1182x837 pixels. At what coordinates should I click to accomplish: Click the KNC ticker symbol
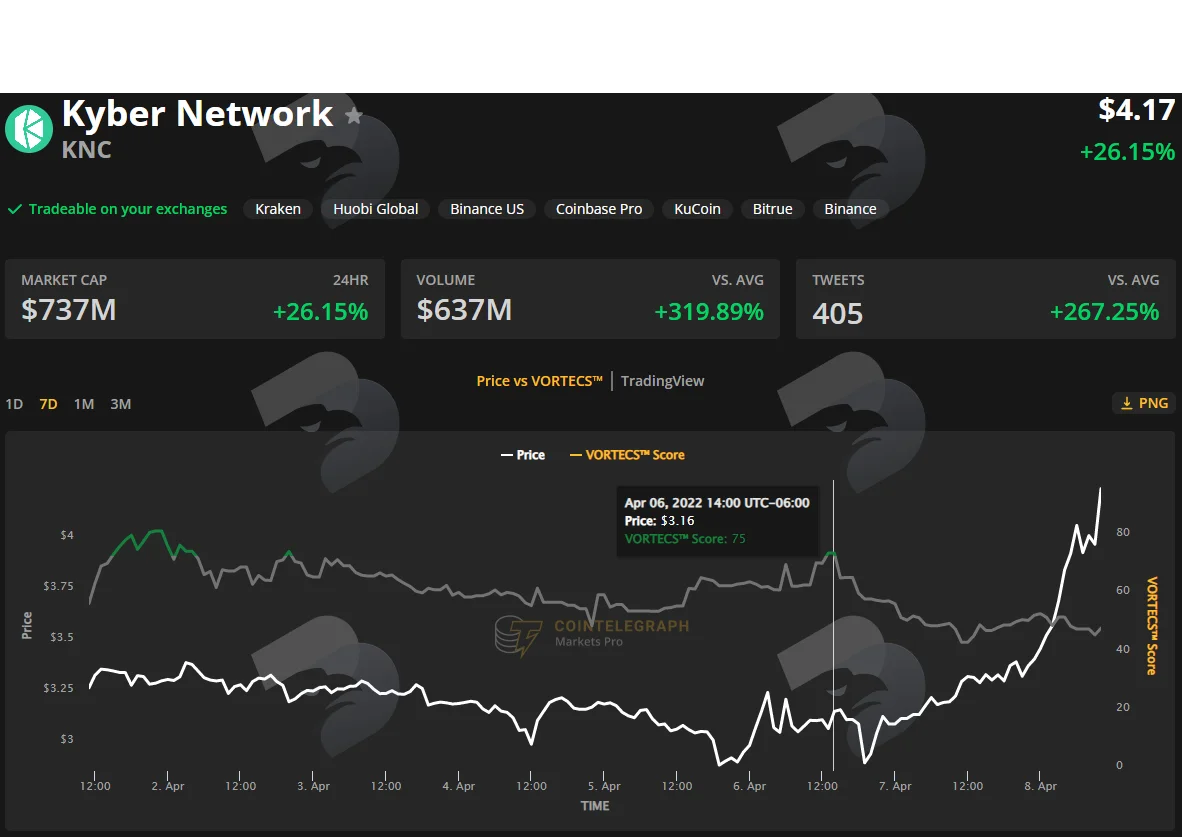(x=87, y=150)
